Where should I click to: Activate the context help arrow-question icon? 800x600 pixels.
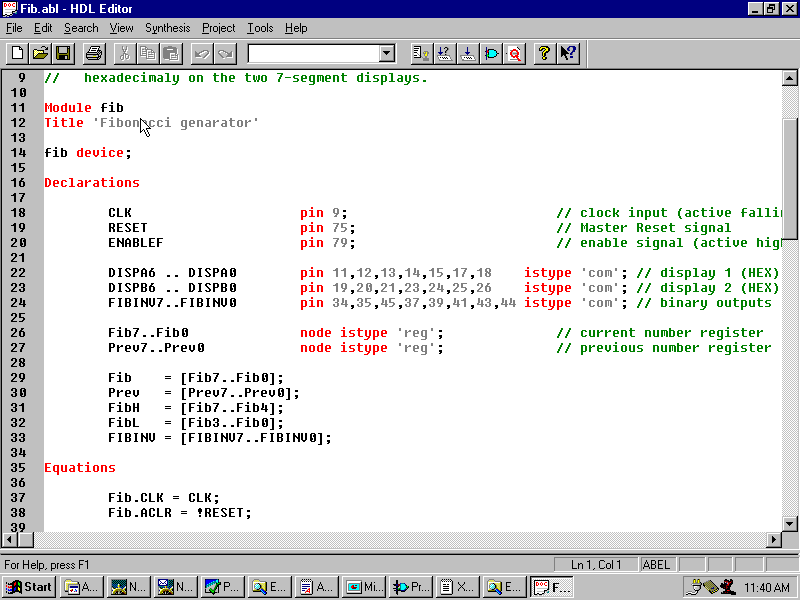[568, 53]
